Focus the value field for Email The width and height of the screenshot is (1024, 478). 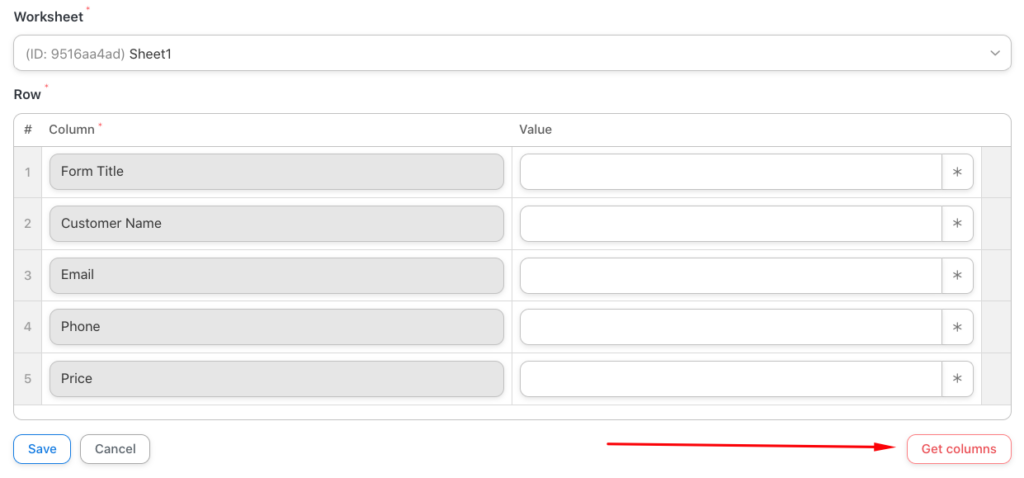click(731, 275)
